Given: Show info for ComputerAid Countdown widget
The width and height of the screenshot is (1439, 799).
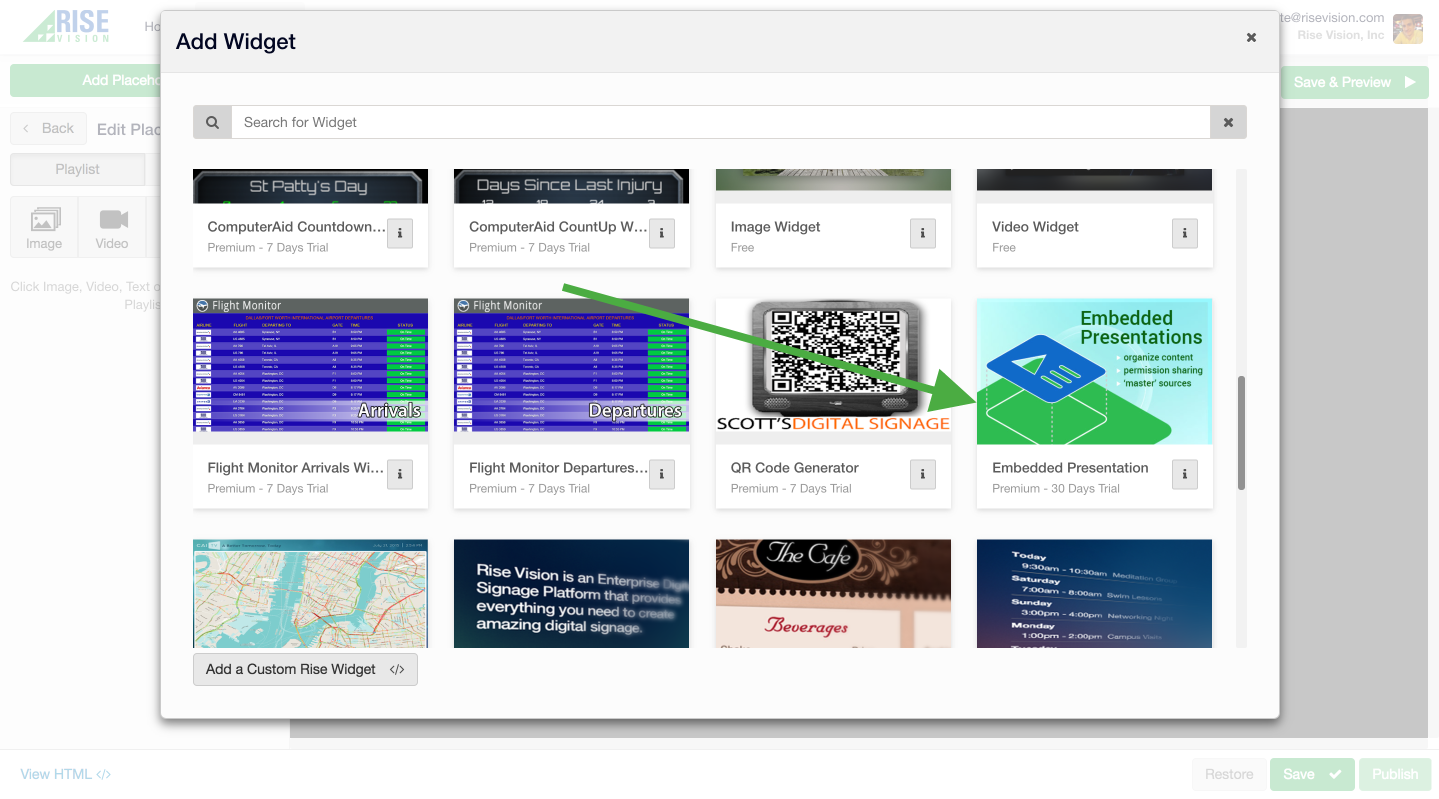Looking at the screenshot, I should 400,233.
